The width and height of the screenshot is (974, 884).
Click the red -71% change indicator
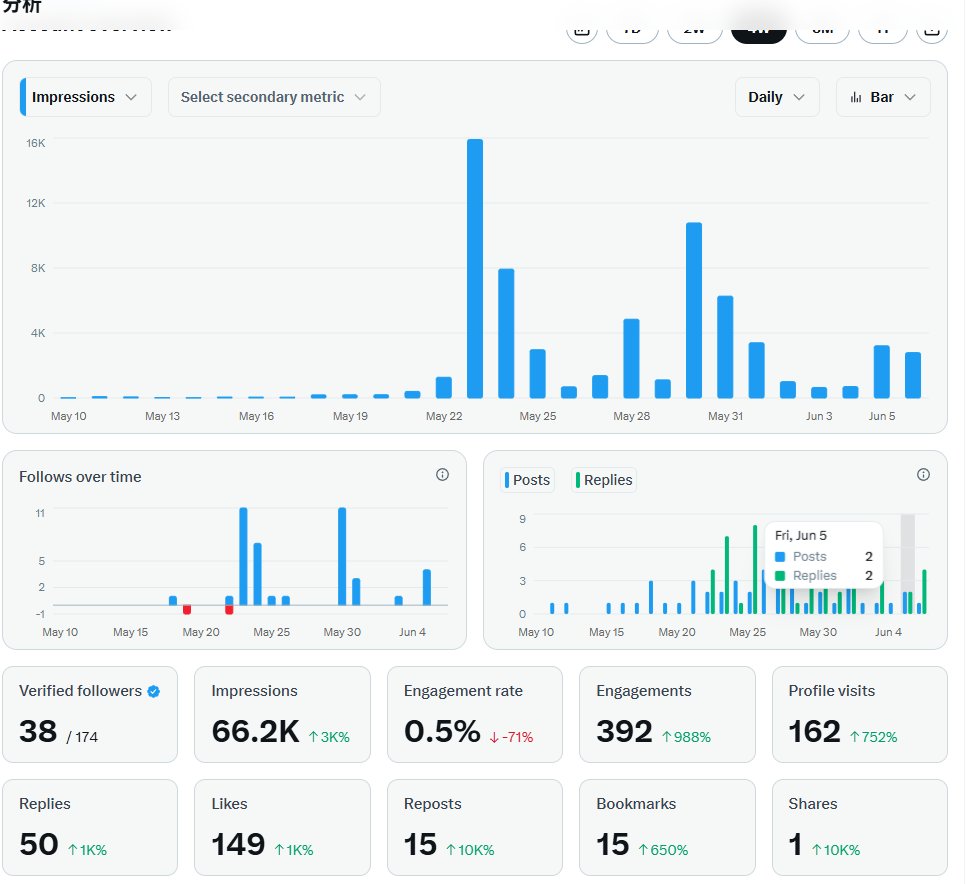pos(511,737)
